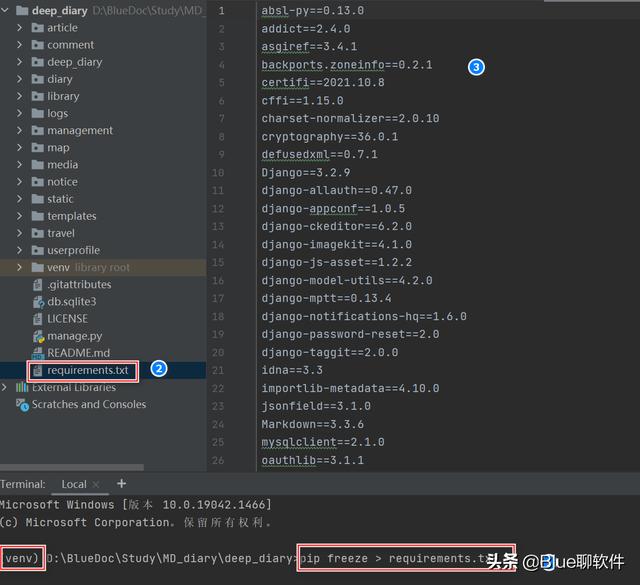This screenshot has width=640, height=585.
Task: Click the project tree horizontal scrollbar
Action: click(72, 467)
